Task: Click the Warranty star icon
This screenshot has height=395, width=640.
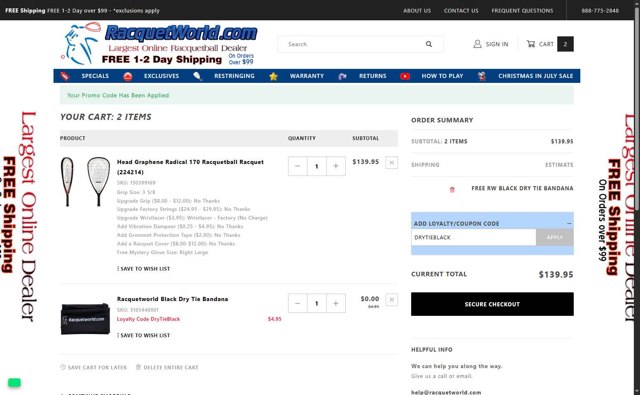Action: click(x=273, y=76)
